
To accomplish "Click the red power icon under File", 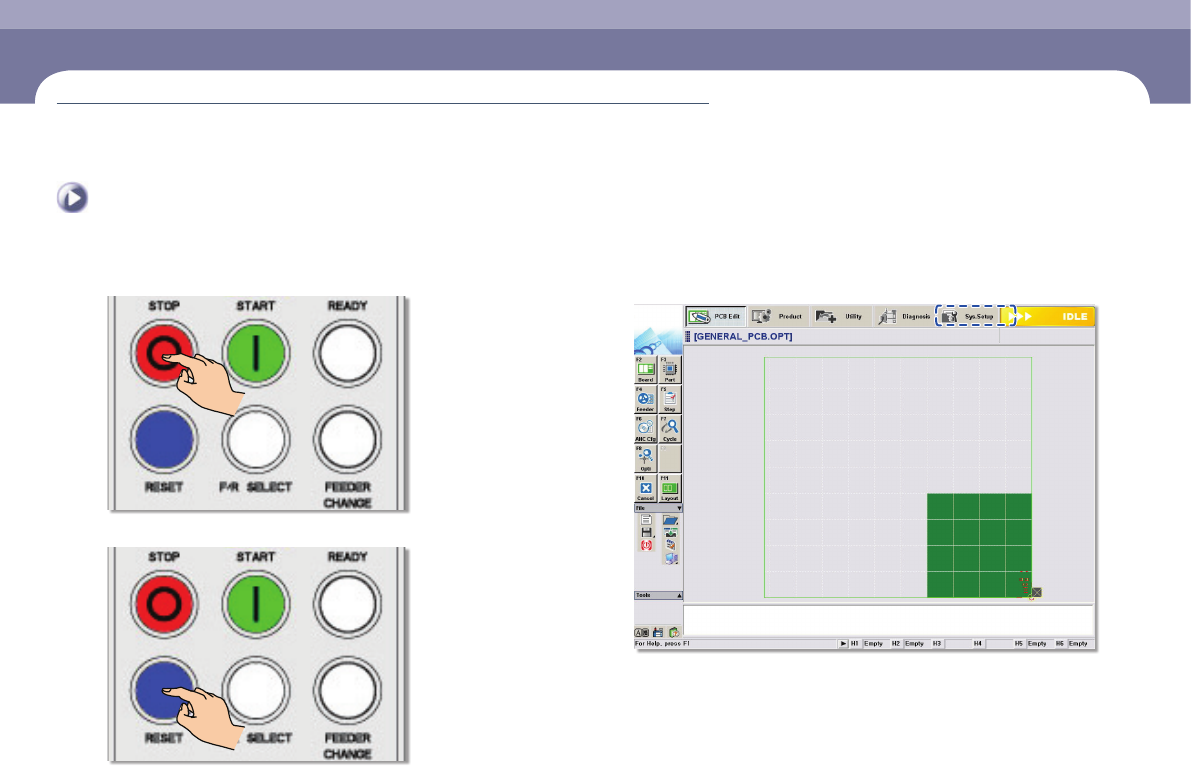I will click(x=646, y=545).
